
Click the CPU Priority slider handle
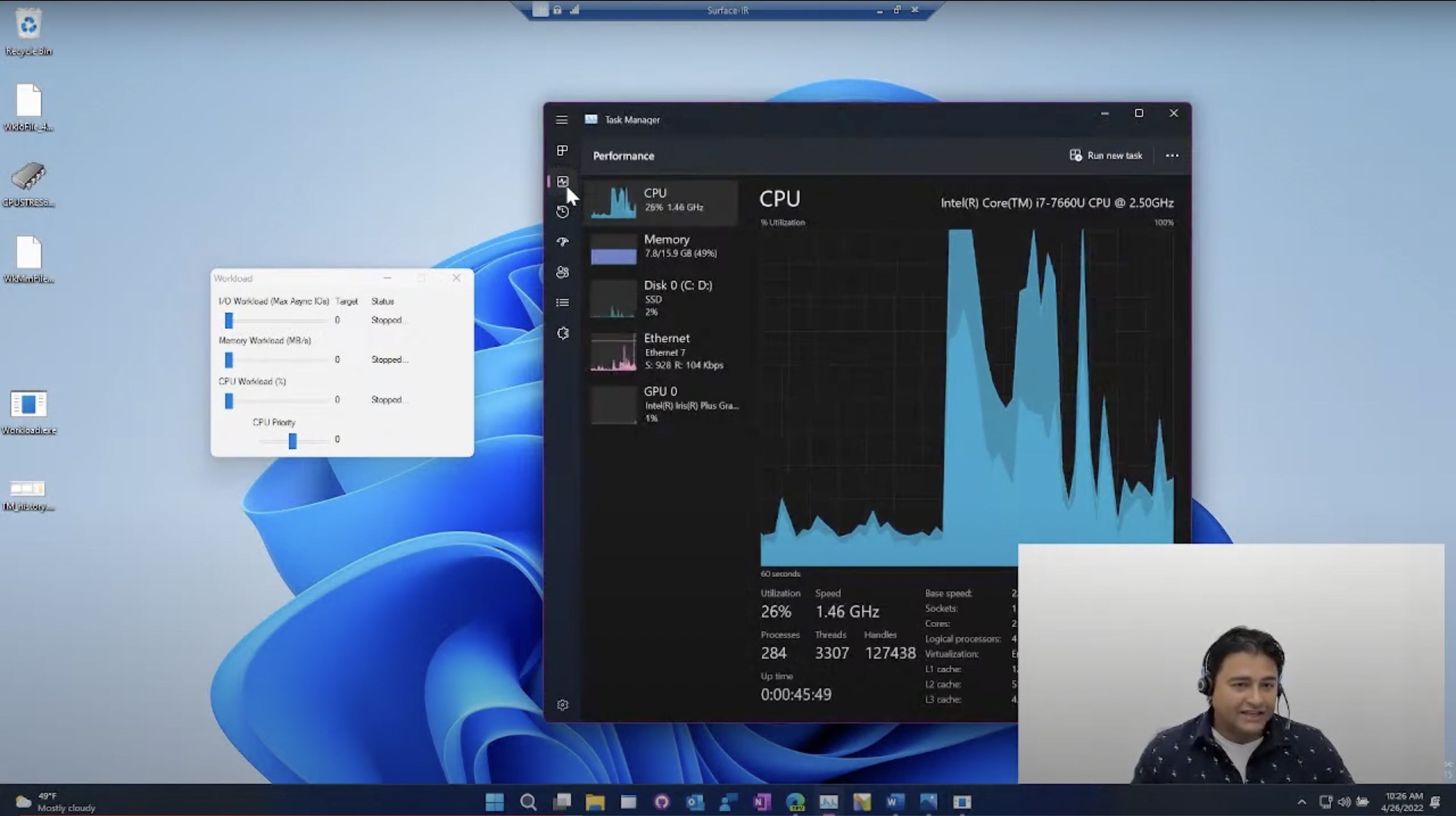click(292, 440)
